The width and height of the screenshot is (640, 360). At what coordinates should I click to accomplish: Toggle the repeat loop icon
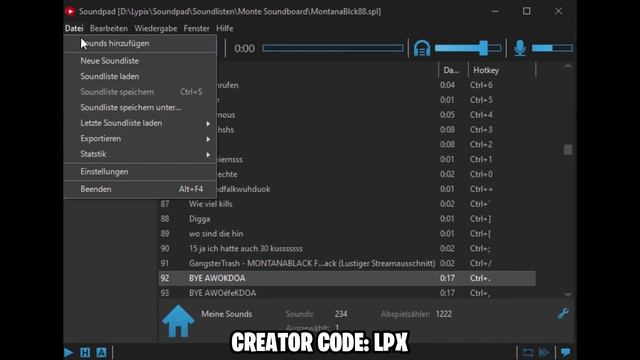pos(528,353)
